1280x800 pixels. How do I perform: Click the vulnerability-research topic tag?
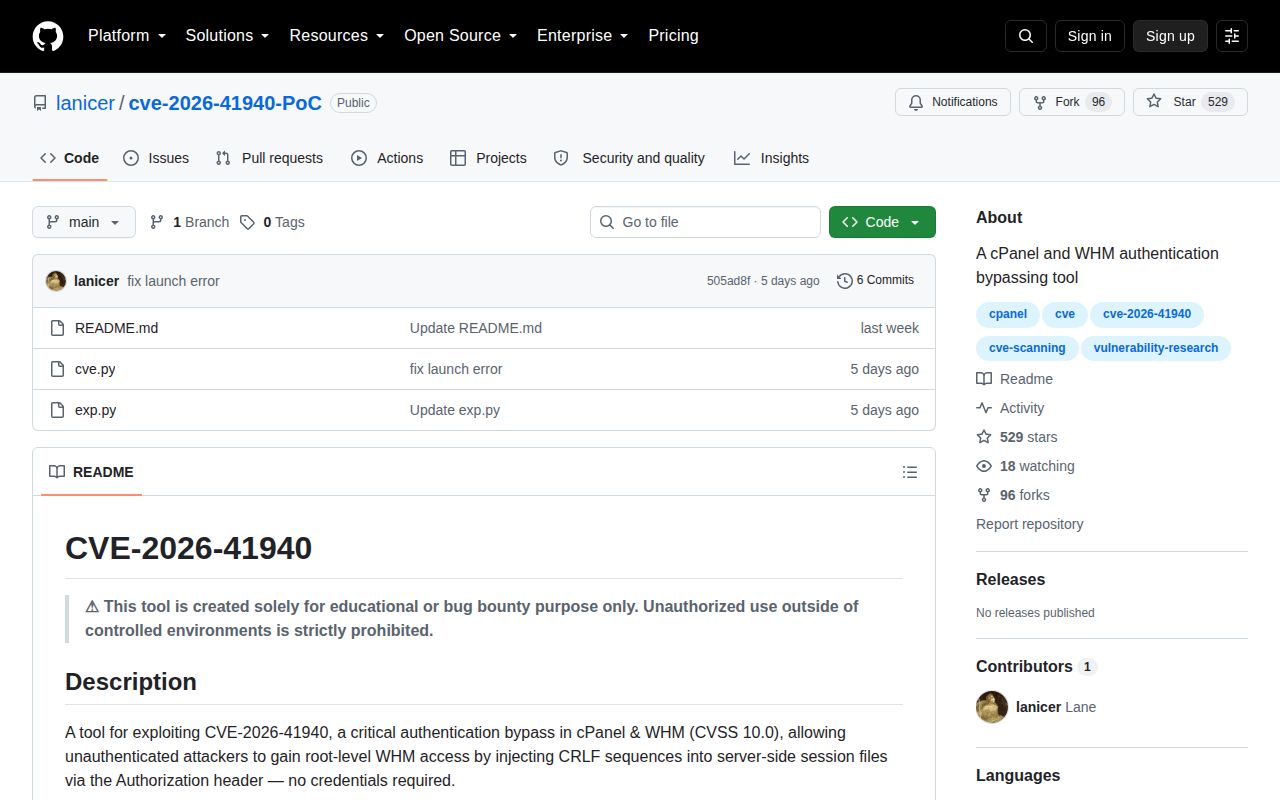tap(1156, 348)
